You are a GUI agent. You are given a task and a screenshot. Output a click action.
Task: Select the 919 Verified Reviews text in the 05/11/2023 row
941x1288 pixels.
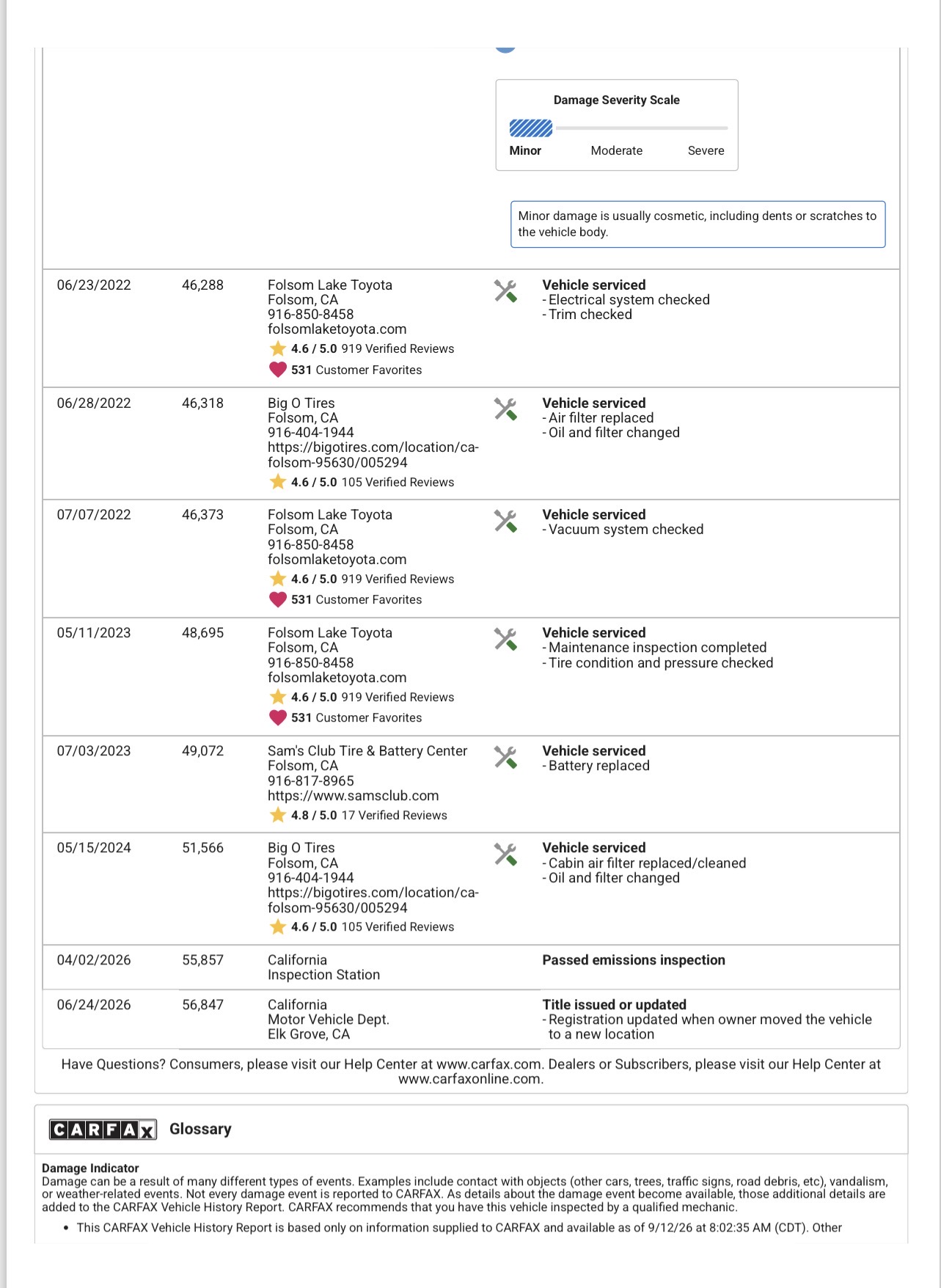tap(398, 697)
